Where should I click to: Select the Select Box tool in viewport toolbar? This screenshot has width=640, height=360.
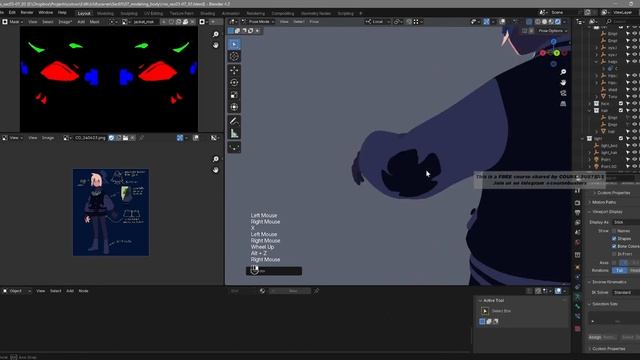point(234,44)
